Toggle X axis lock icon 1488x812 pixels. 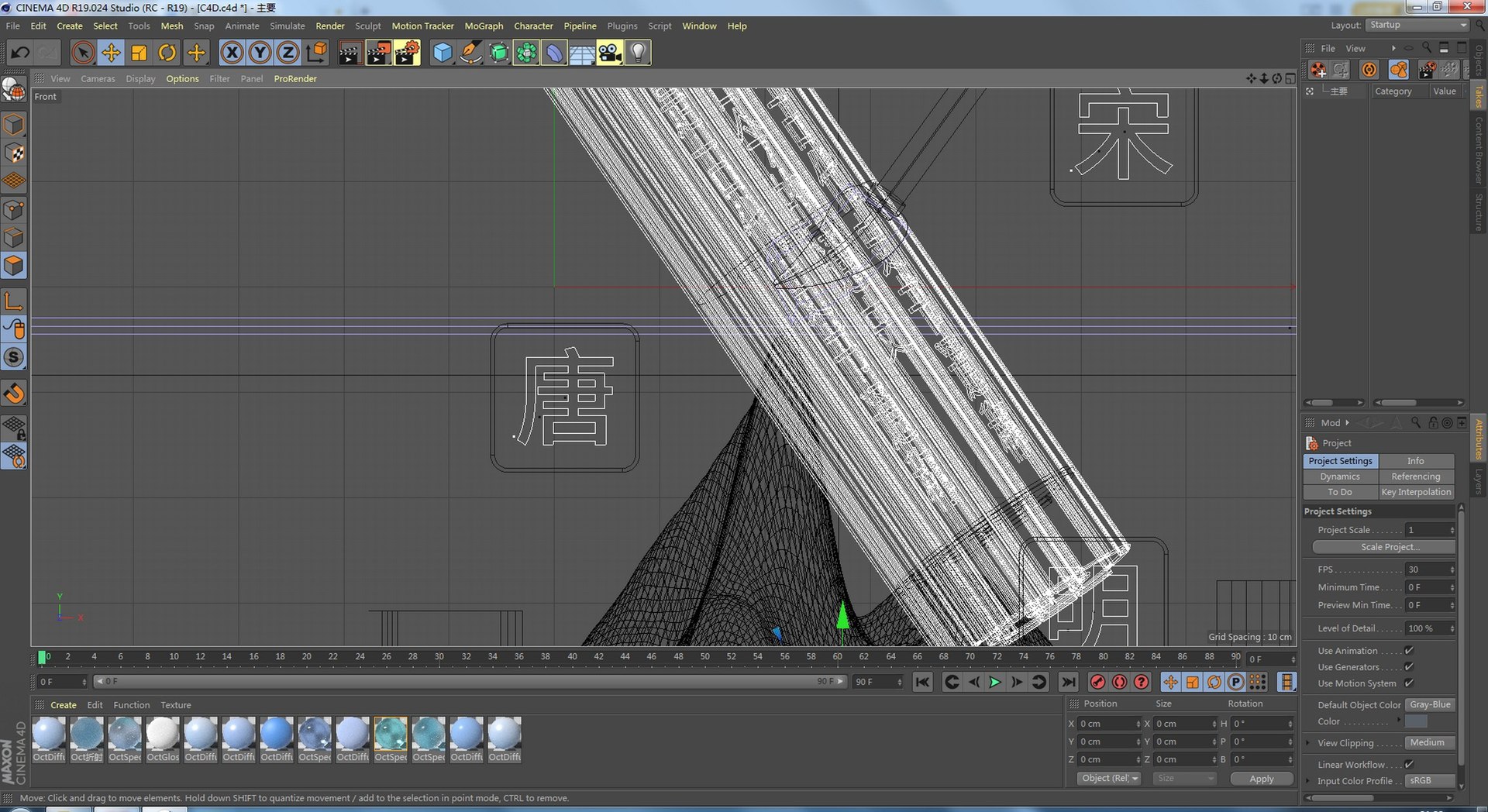(x=231, y=53)
